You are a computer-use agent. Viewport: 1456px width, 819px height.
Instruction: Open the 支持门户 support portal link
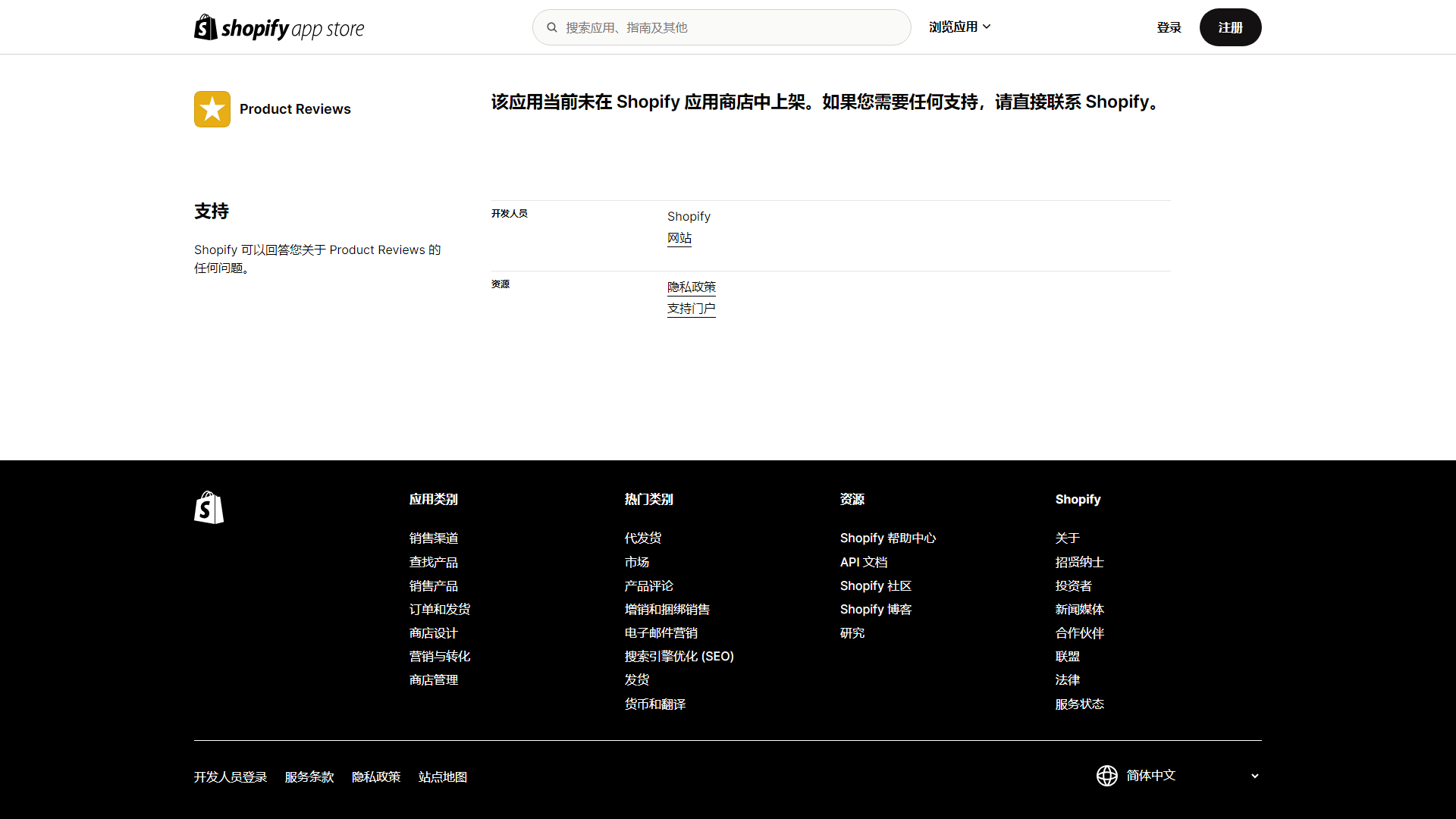coord(691,309)
